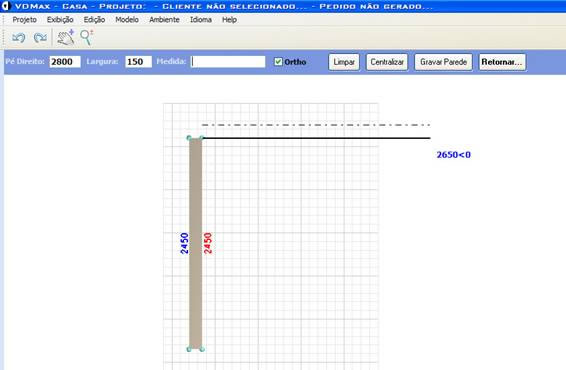Select the zoom magnifier tool

coord(87,38)
